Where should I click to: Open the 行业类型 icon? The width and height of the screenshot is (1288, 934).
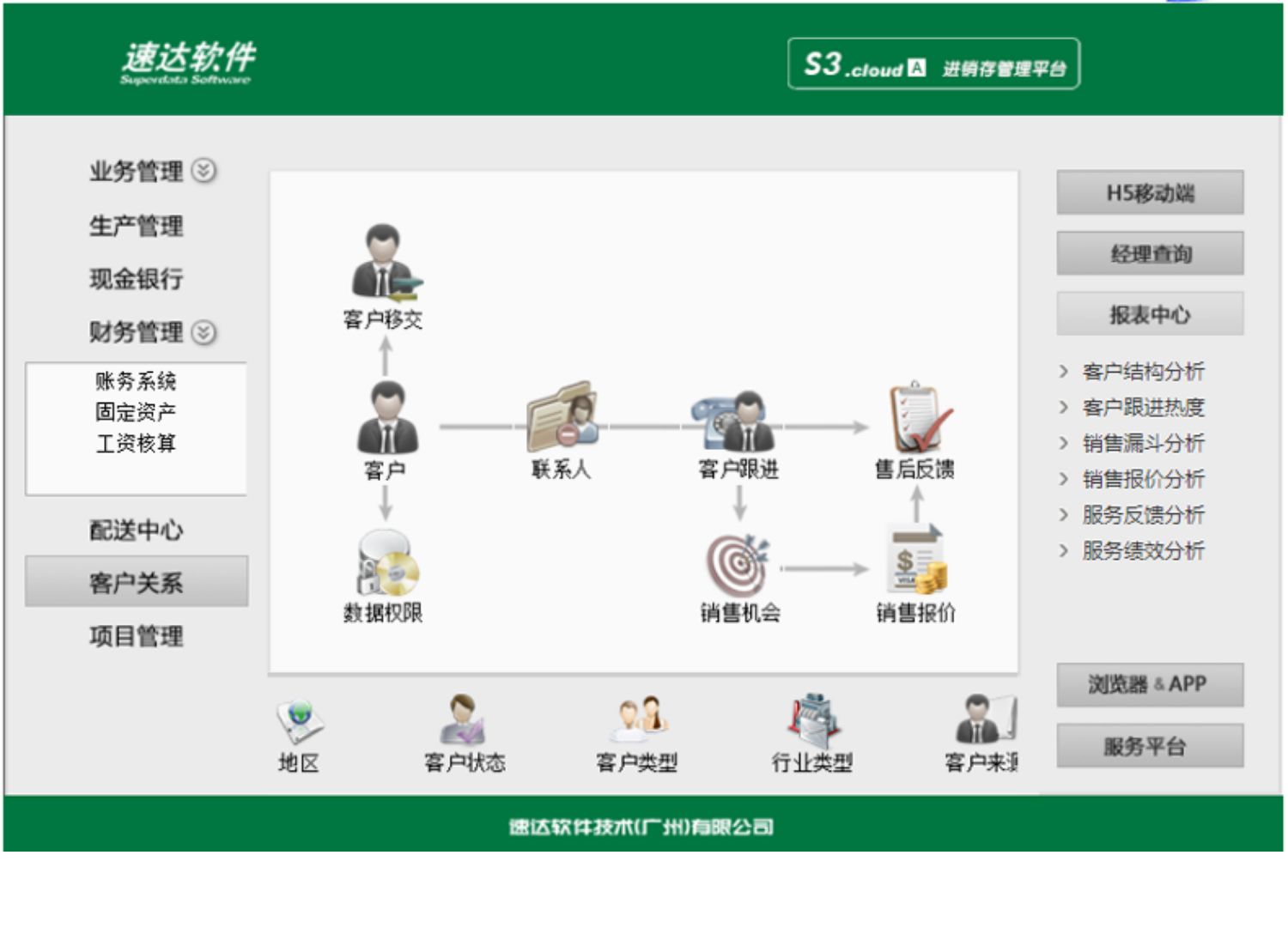[x=813, y=719]
